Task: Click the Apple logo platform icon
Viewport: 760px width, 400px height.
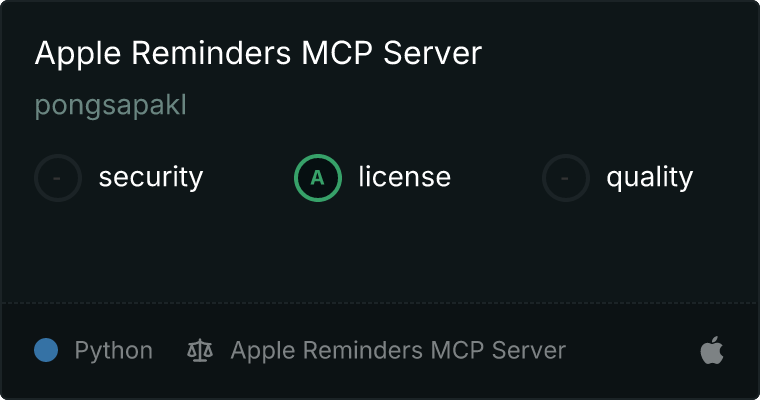Action: [712, 350]
